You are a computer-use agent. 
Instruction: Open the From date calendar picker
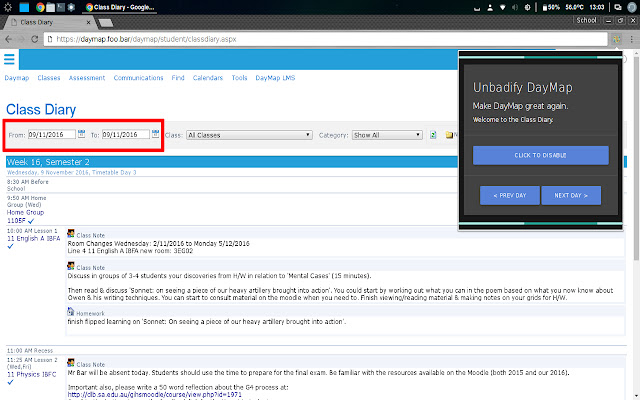(x=81, y=134)
